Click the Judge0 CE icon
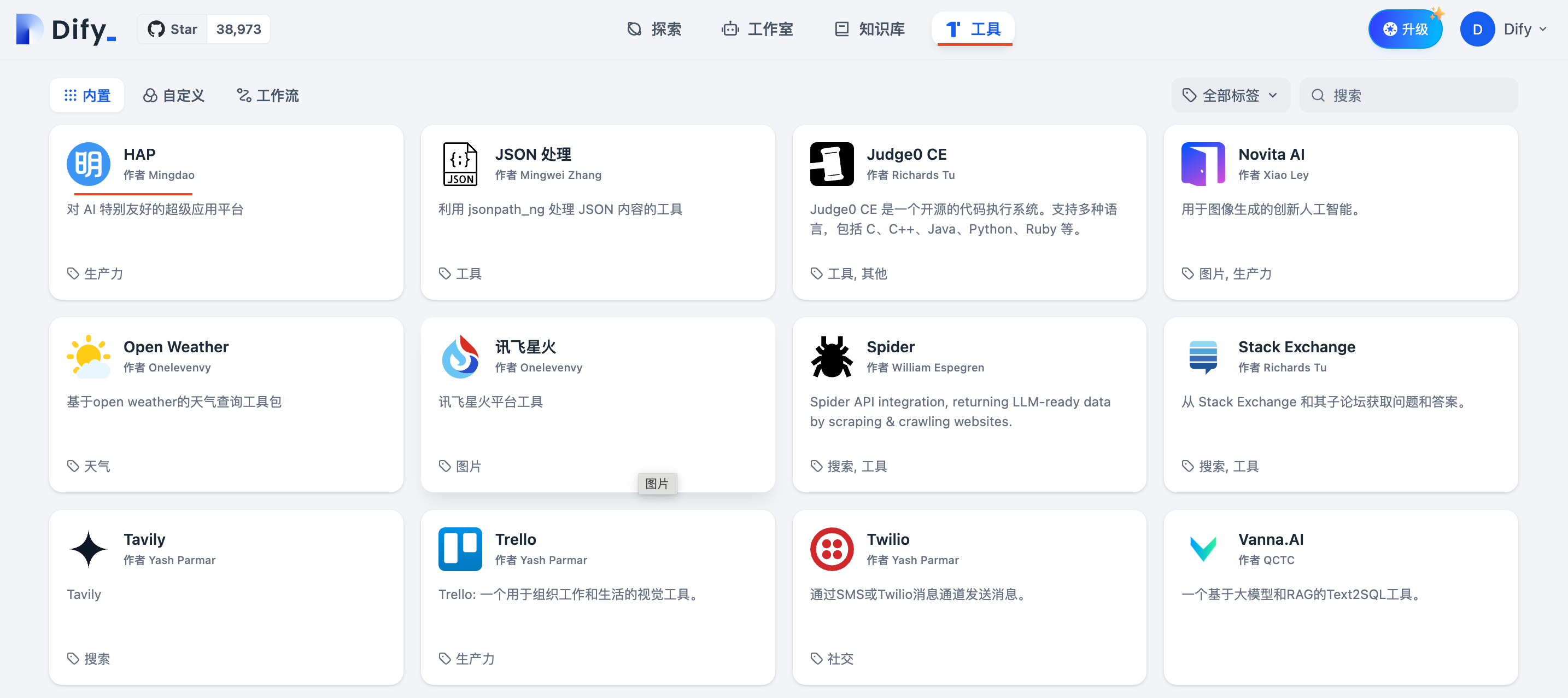The height and width of the screenshot is (698, 1568). pyautogui.click(x=832, y=164)
